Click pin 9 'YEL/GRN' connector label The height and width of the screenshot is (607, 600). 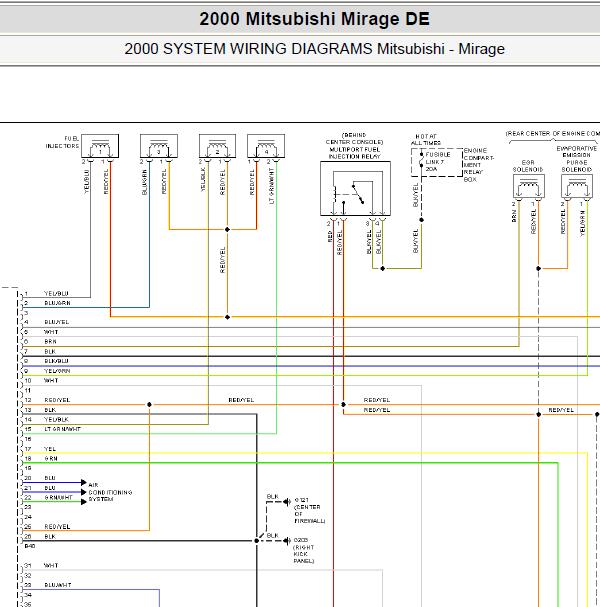click(57, 371)
